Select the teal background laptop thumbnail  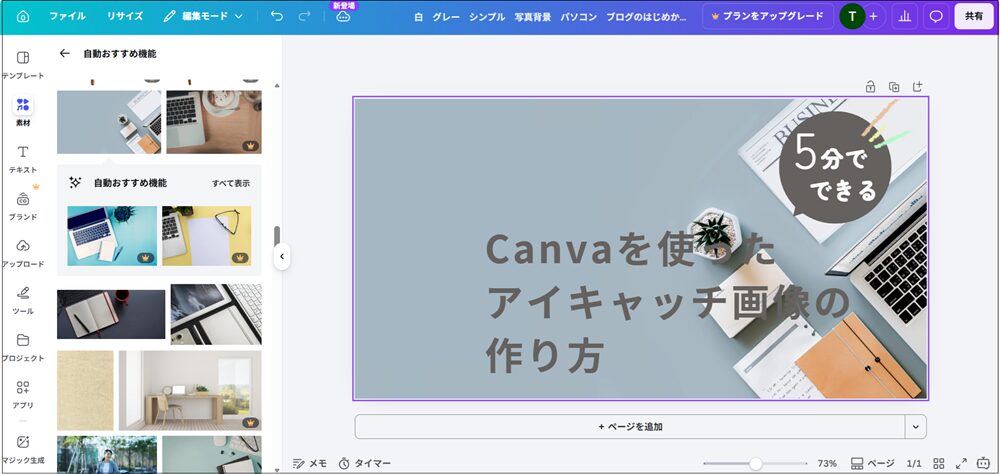[112, 235]
